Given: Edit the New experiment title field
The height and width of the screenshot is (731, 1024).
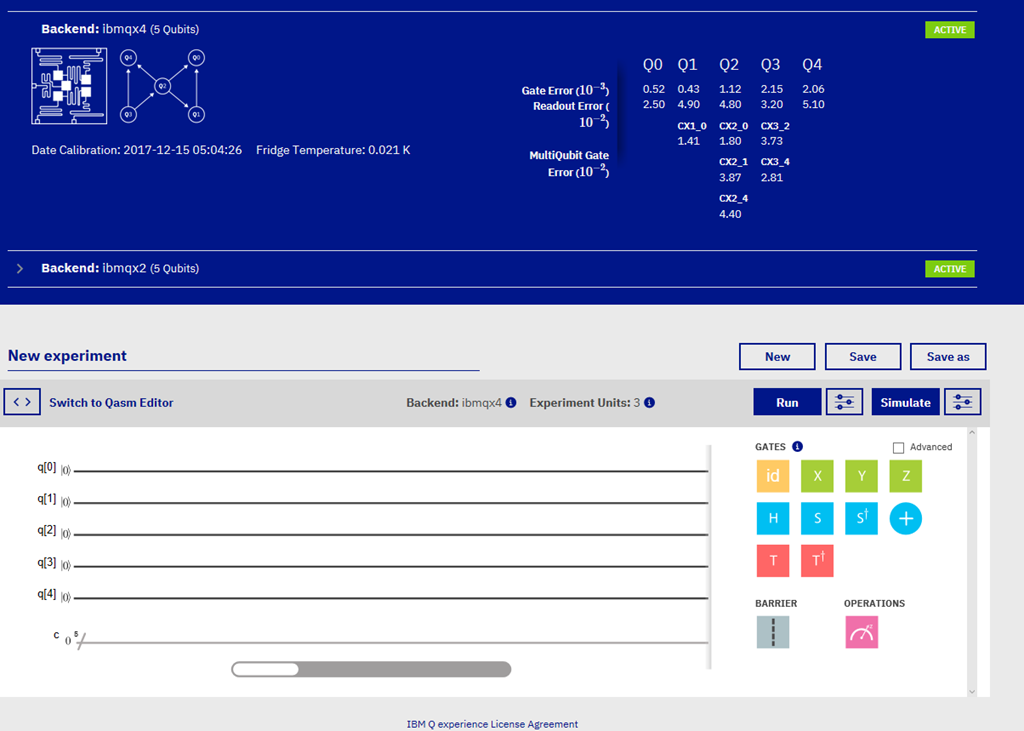Looking at the screenshot, I should coord(243,355).
